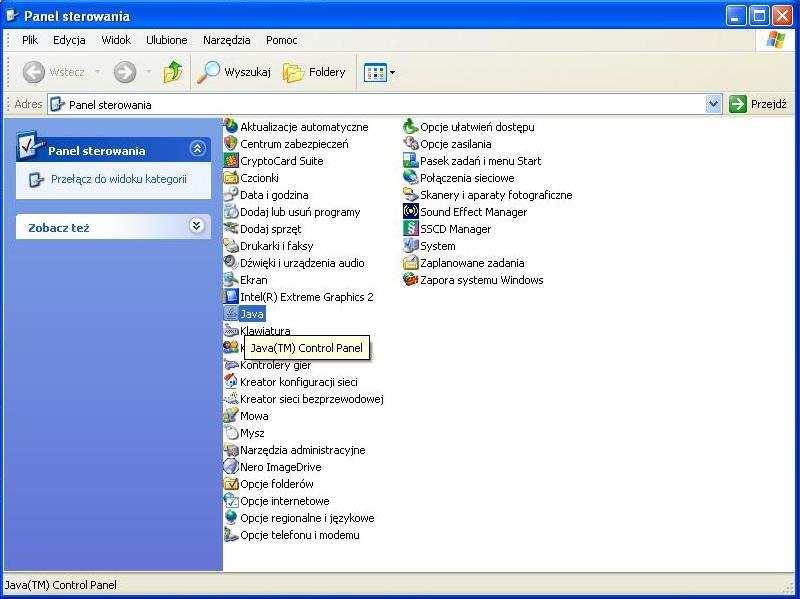Open the Centrum zabezpieczeń shield icon
The width and height of the screenshot is (800, 599).
coord(231,144)
